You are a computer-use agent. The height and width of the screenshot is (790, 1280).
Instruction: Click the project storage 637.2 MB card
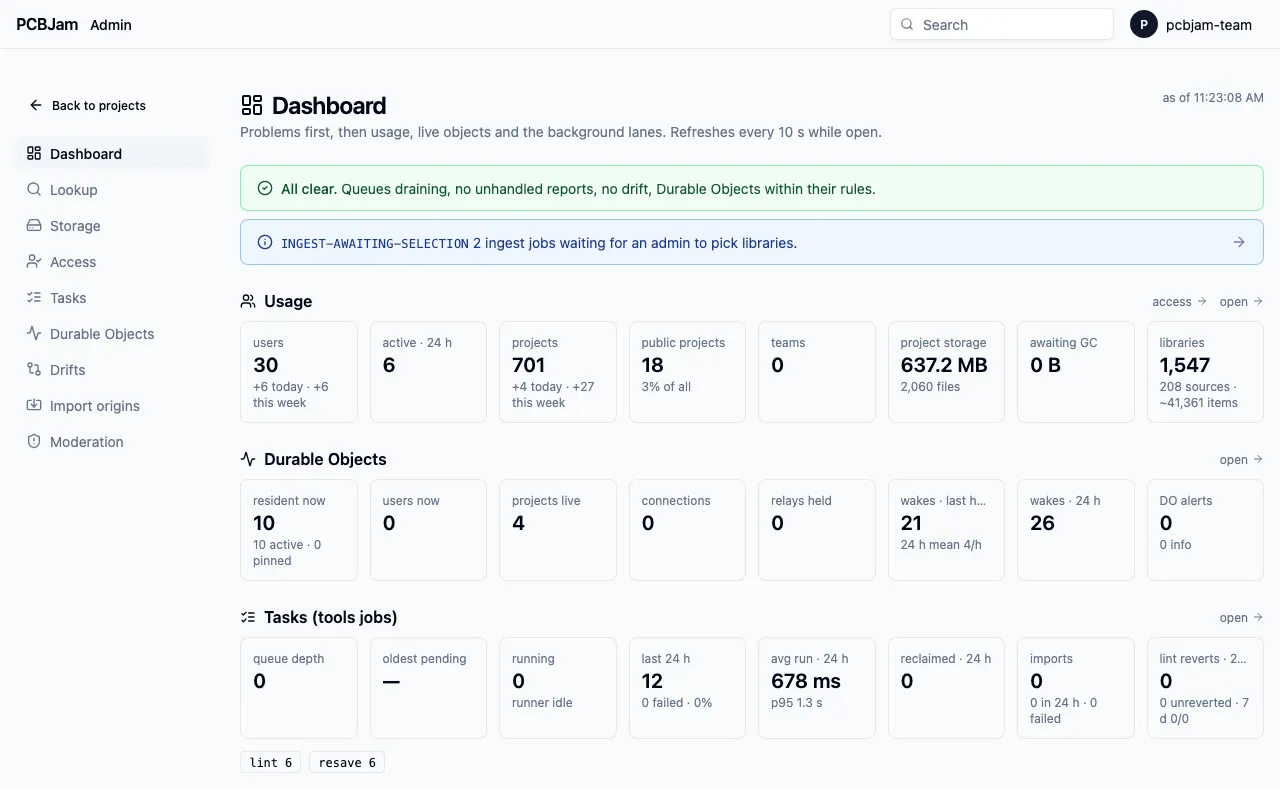point(946,372)
